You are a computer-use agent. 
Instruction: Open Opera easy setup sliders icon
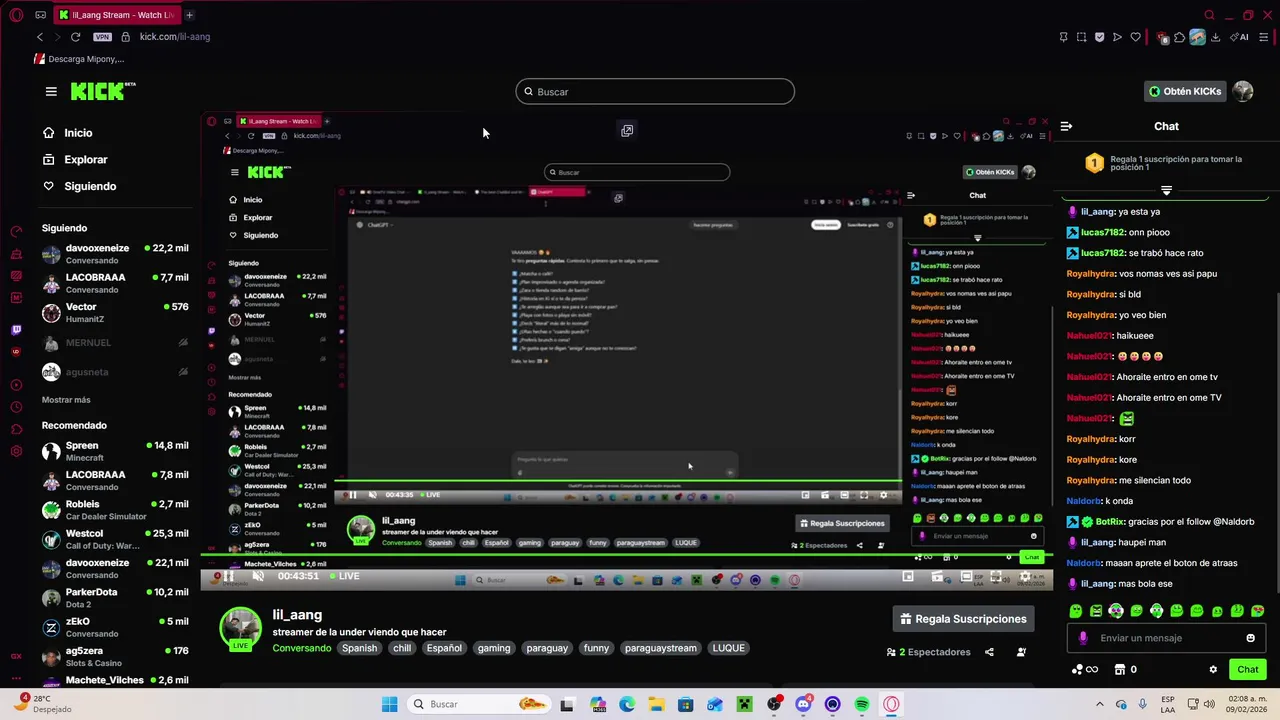tap(1265, 37)
